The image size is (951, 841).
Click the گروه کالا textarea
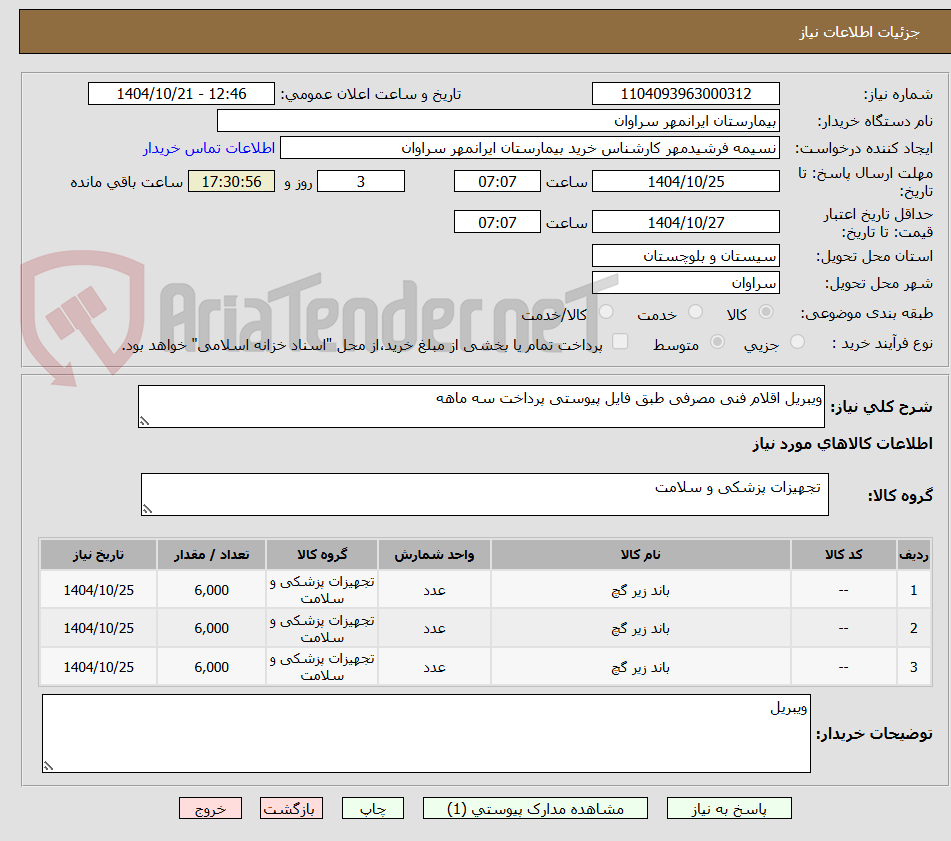pos(485,495)
